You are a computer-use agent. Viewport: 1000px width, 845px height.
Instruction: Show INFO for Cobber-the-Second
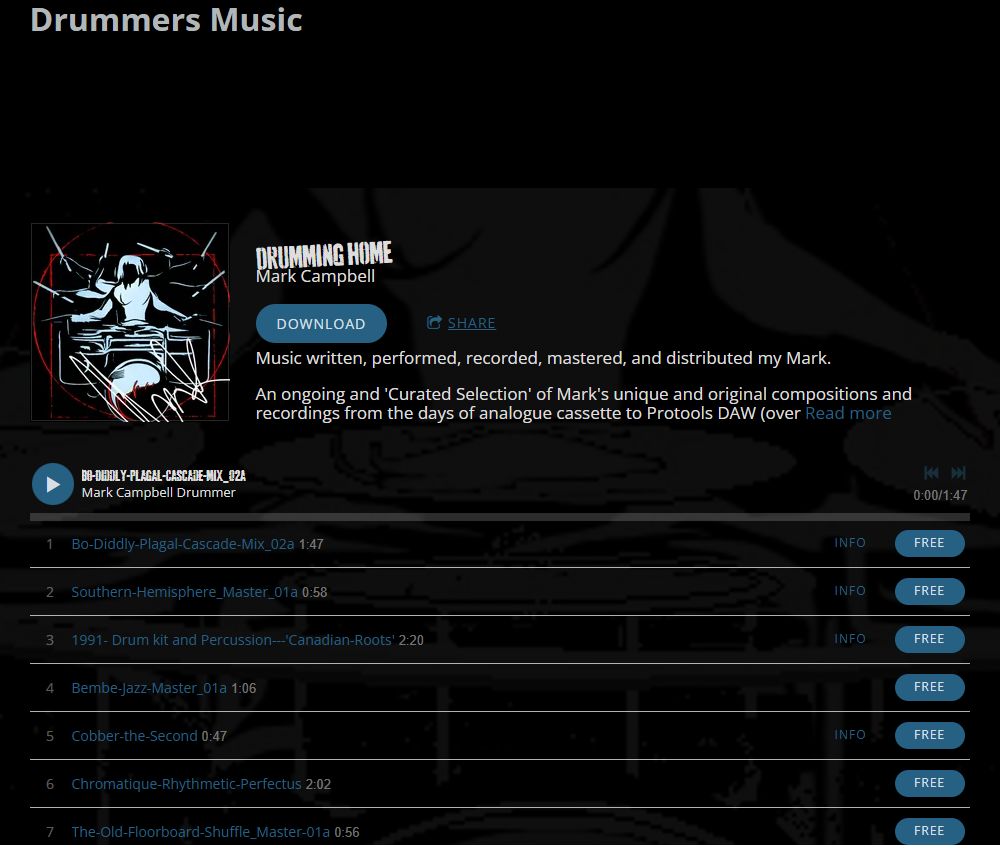point(849,735)
